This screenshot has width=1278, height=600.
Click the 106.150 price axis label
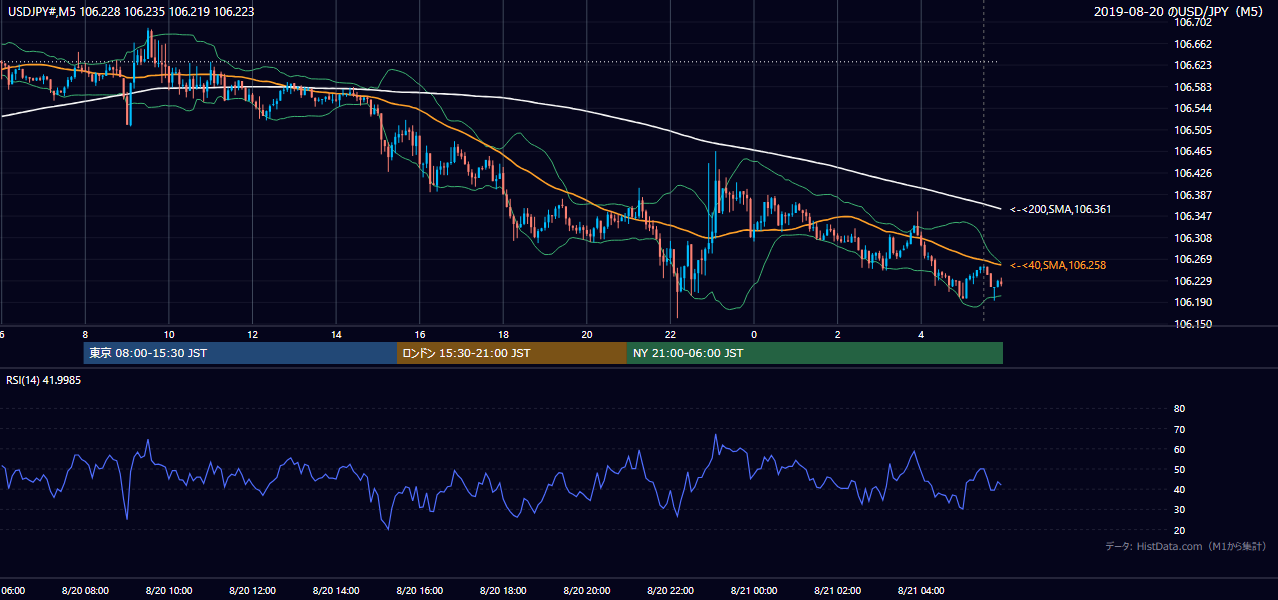[1193, 324]
